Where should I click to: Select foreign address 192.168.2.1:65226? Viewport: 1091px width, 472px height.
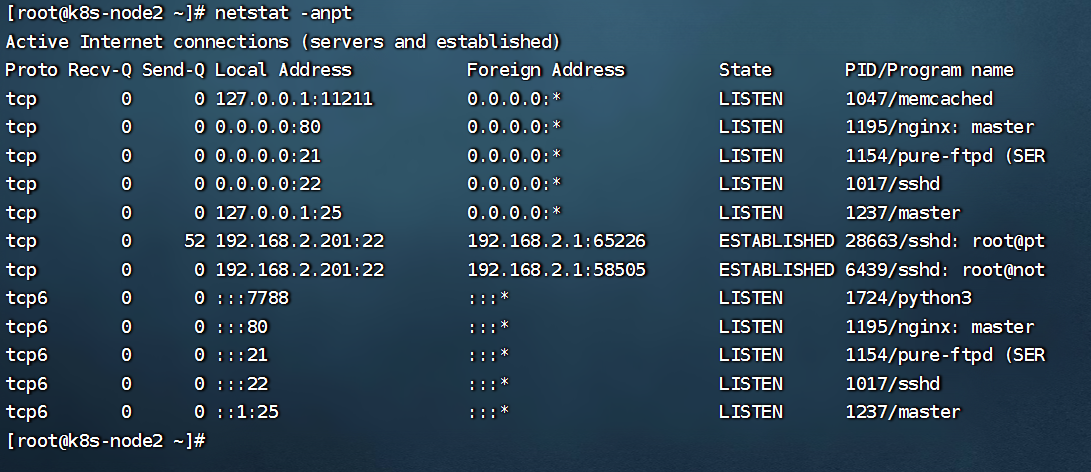click(556, 242)
